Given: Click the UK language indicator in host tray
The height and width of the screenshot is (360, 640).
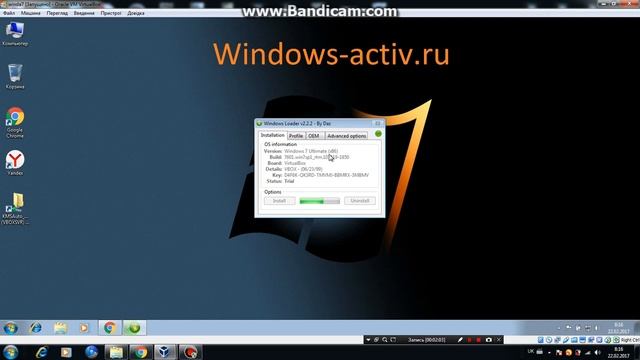Looking at the screenshot, I should (x=531, y=351).
